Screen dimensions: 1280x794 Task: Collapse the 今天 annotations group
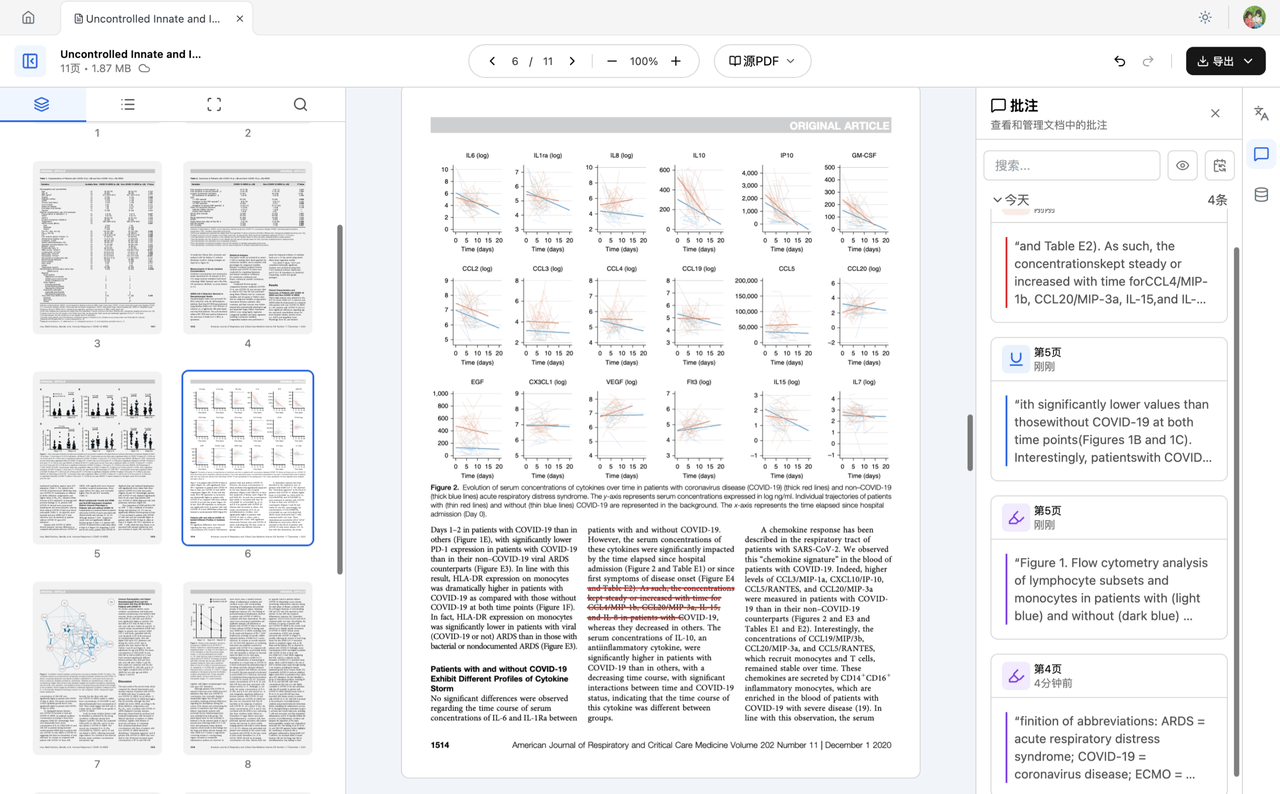(x=997, y=200)
